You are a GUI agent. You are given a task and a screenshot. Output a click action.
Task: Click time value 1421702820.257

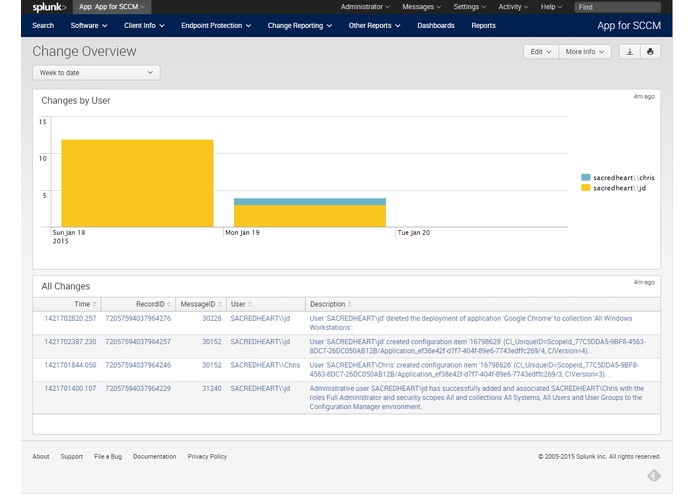point(70,319)
